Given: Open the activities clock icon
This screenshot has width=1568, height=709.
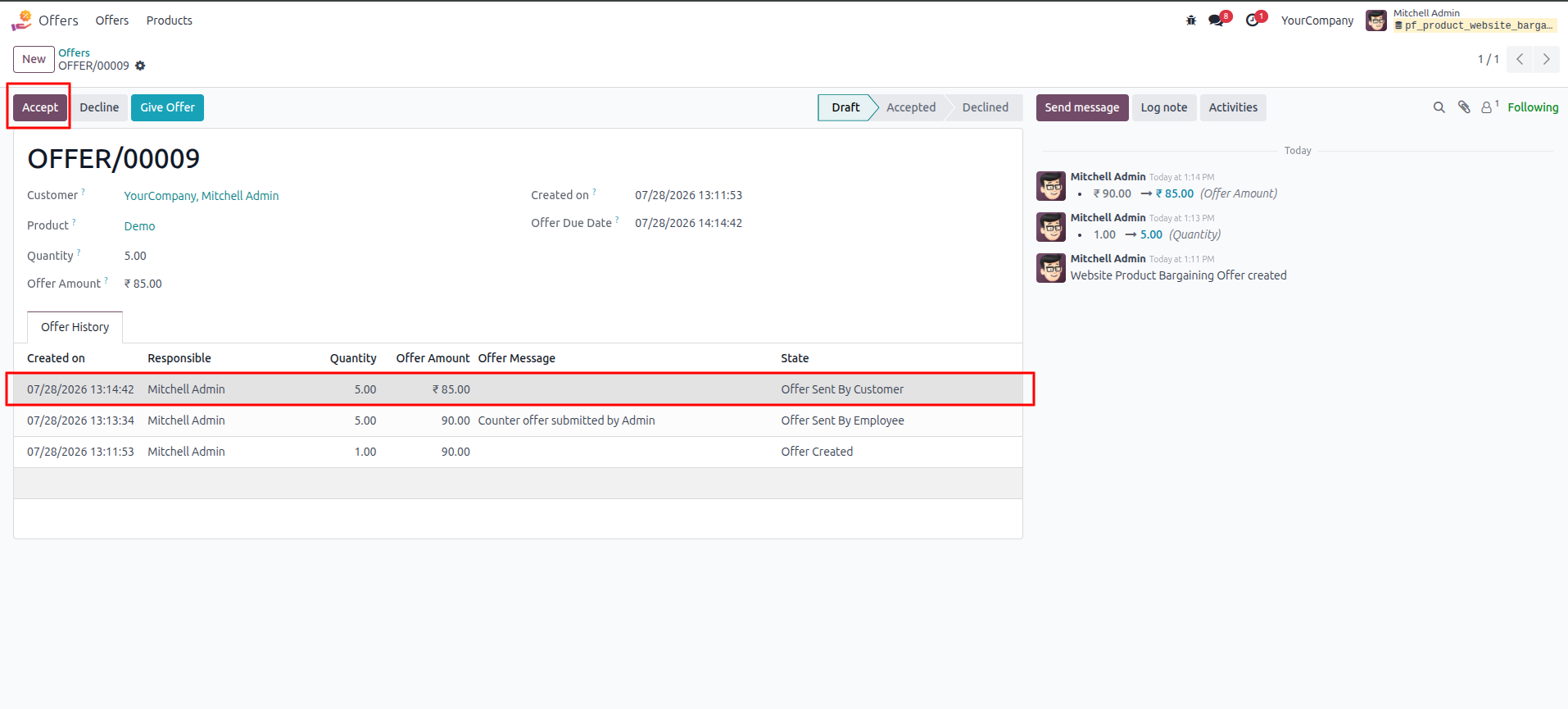Looking at the screenshot, I should point(1255,20).
